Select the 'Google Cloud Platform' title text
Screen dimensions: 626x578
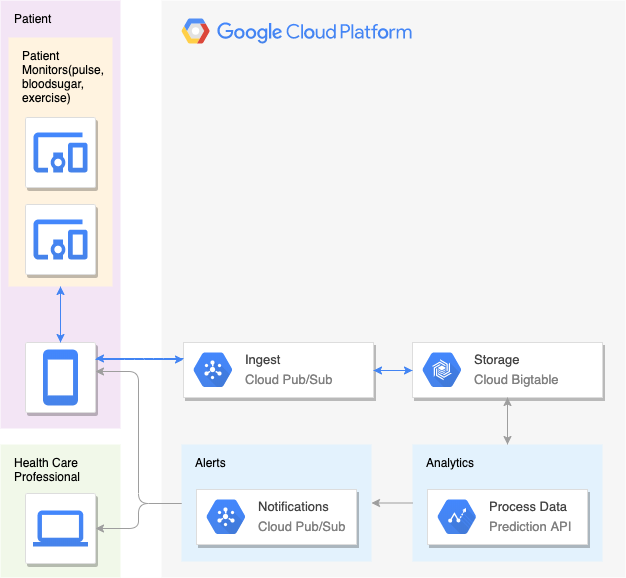[x=314, y=32]
